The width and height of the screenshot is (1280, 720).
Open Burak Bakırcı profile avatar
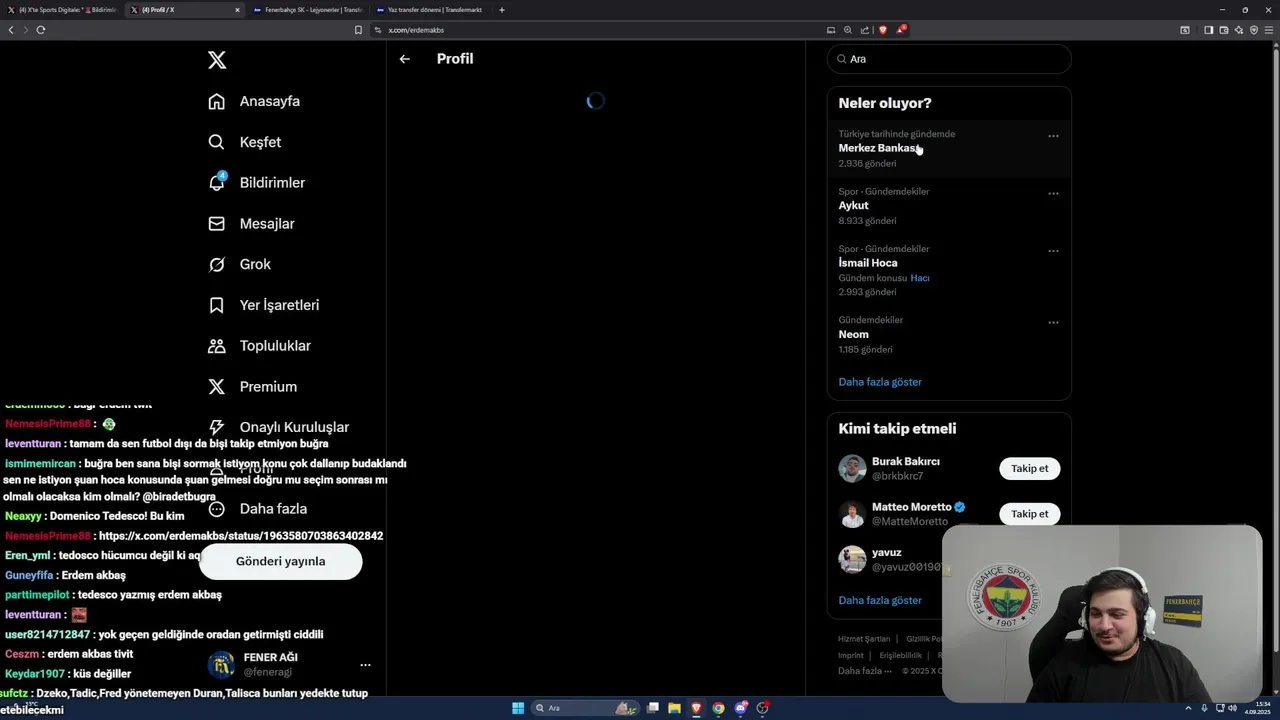point(852,469)
